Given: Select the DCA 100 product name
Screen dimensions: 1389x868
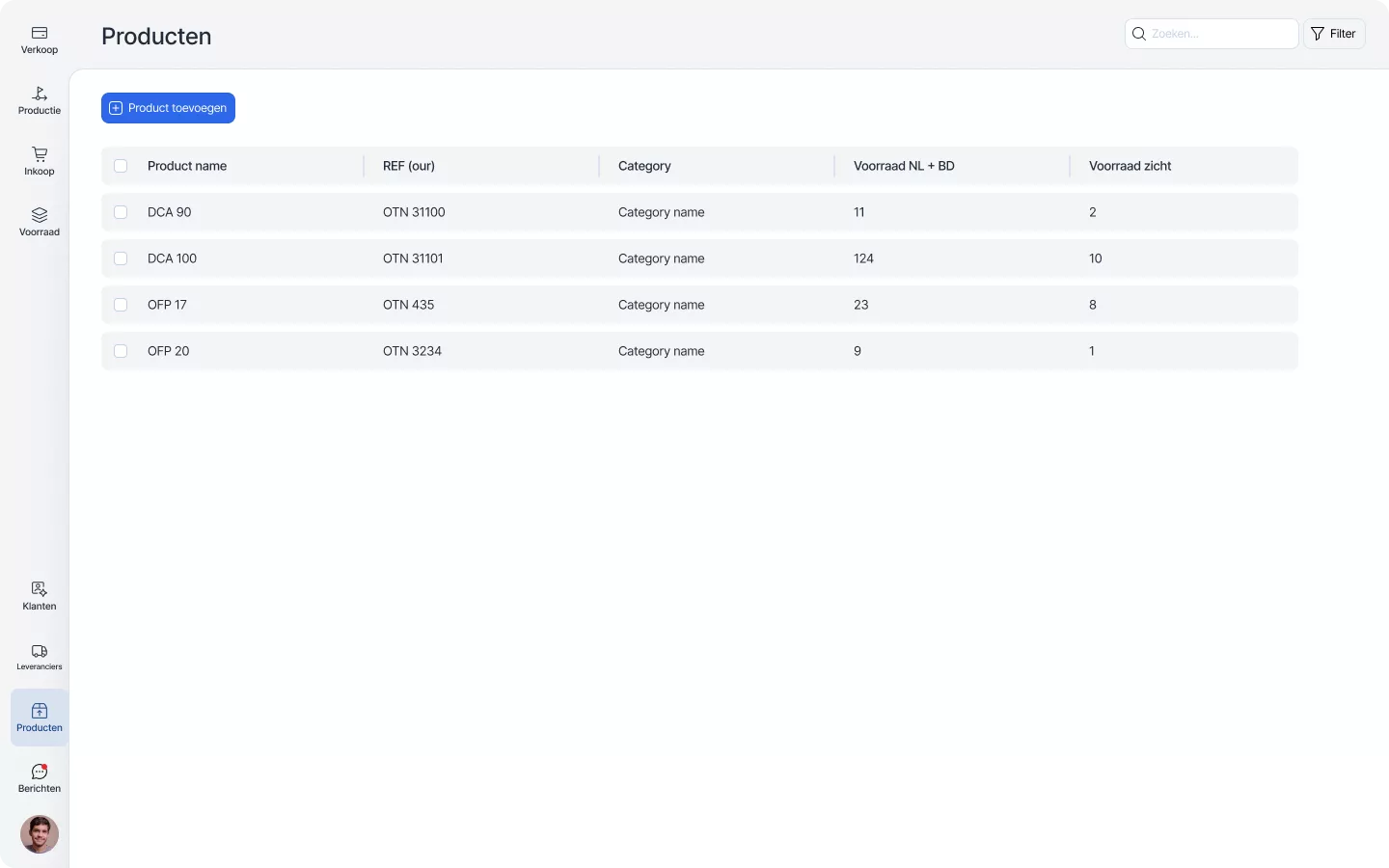Looking at the screenshot, I should click(172, 258).
